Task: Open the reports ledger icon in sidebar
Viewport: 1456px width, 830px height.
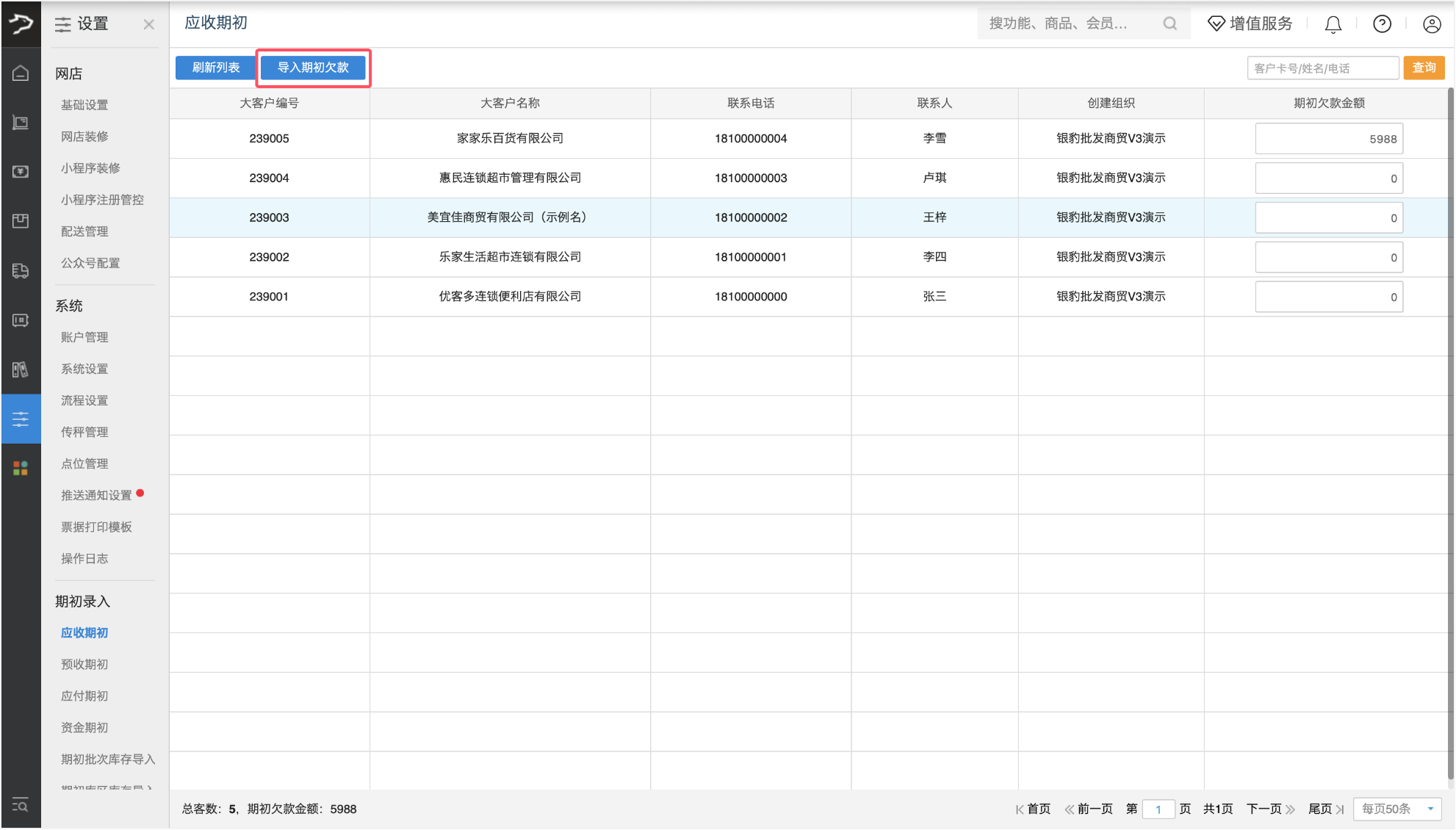Action: tap(21, 369)
